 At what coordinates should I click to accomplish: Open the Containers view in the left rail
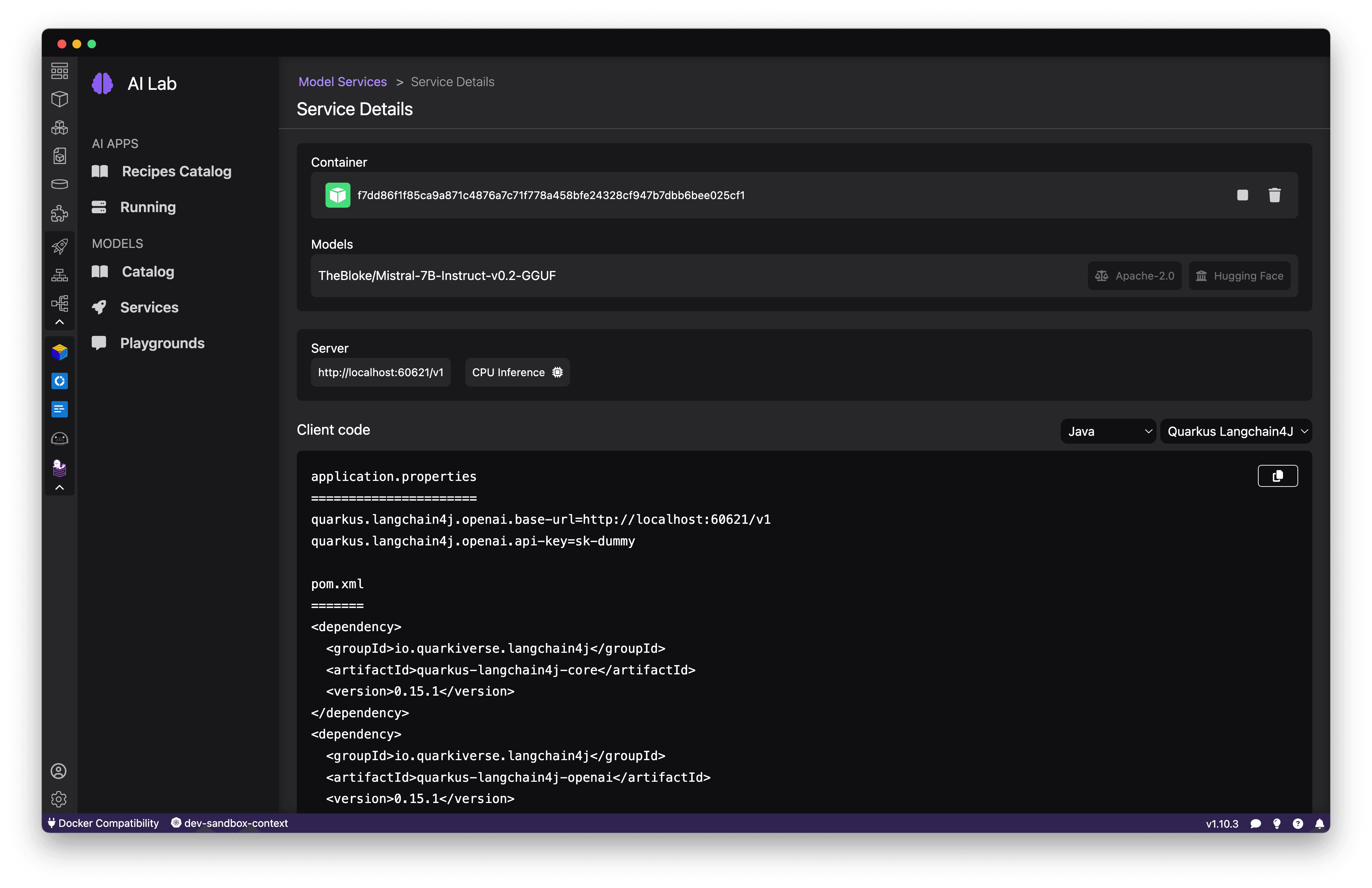pyautogui.click(x=59, y=99)
